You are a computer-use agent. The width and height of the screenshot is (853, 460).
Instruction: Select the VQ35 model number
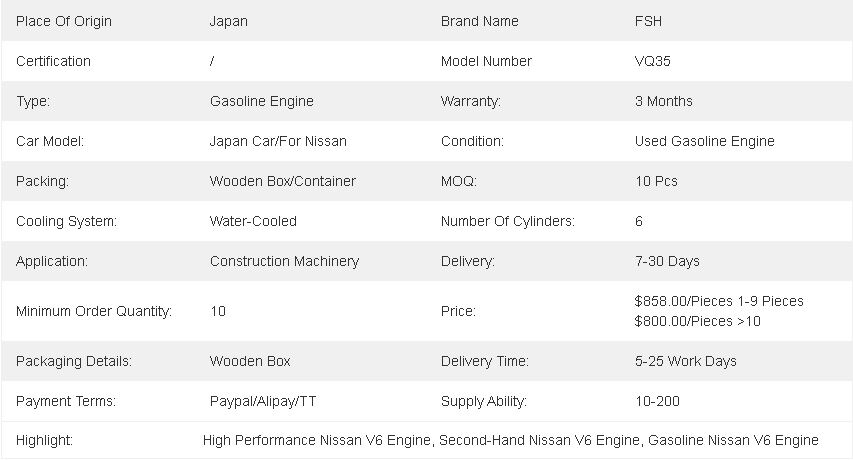click(x=652, y=61)
